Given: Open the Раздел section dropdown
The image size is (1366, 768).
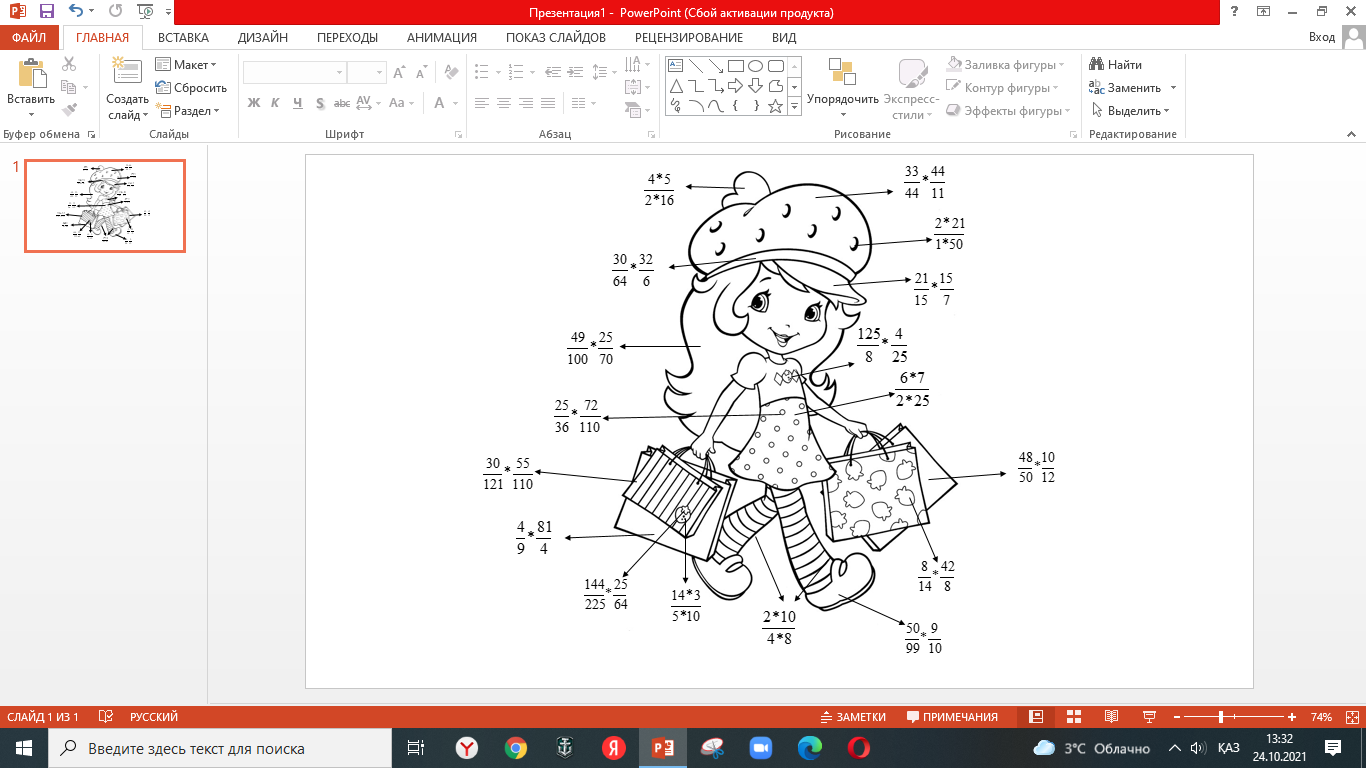Looking at the screenshot, I should pos(188,111).
